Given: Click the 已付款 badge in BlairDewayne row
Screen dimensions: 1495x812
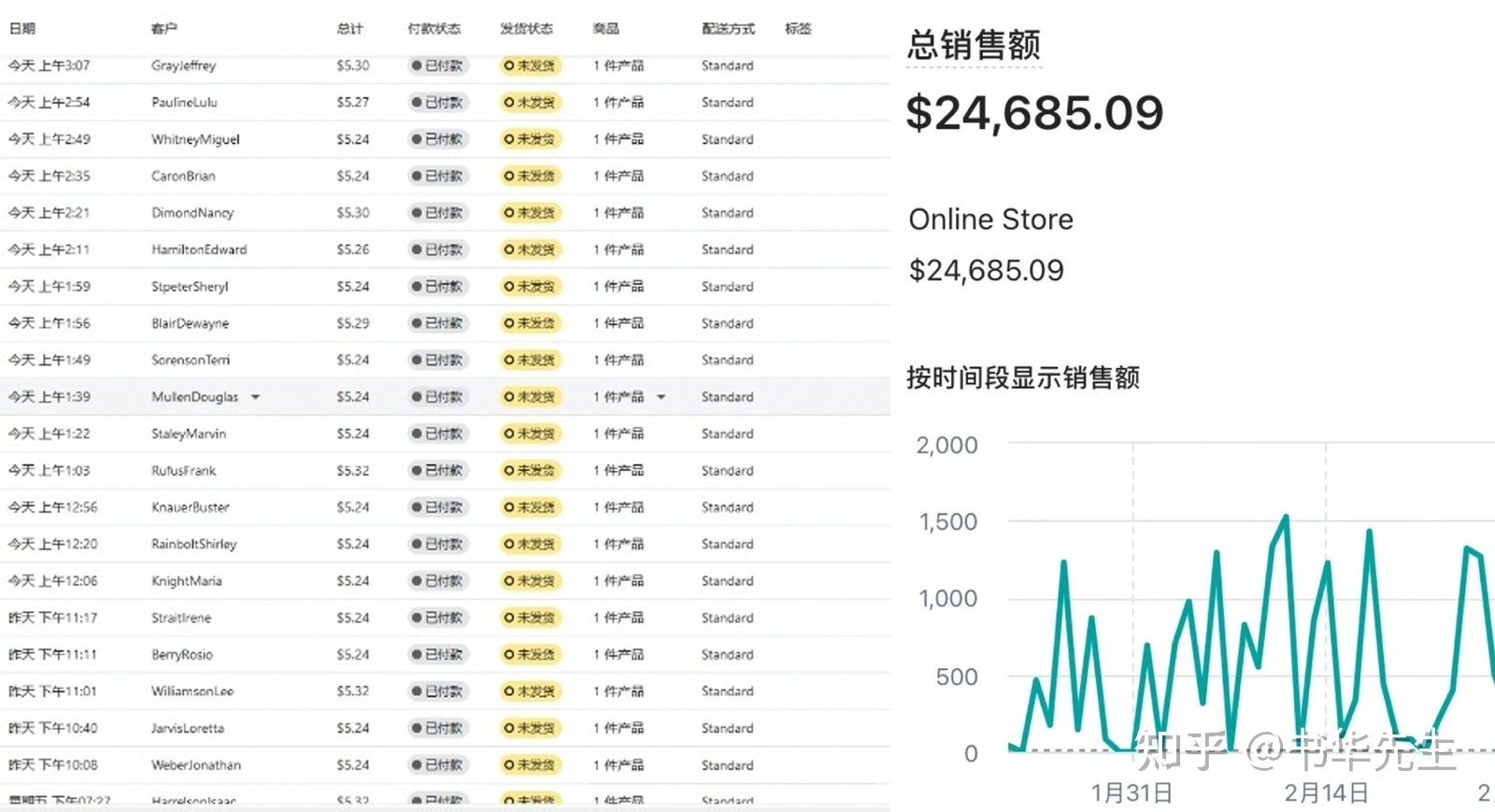Looking at the screenshot, I should click(437, 323).
